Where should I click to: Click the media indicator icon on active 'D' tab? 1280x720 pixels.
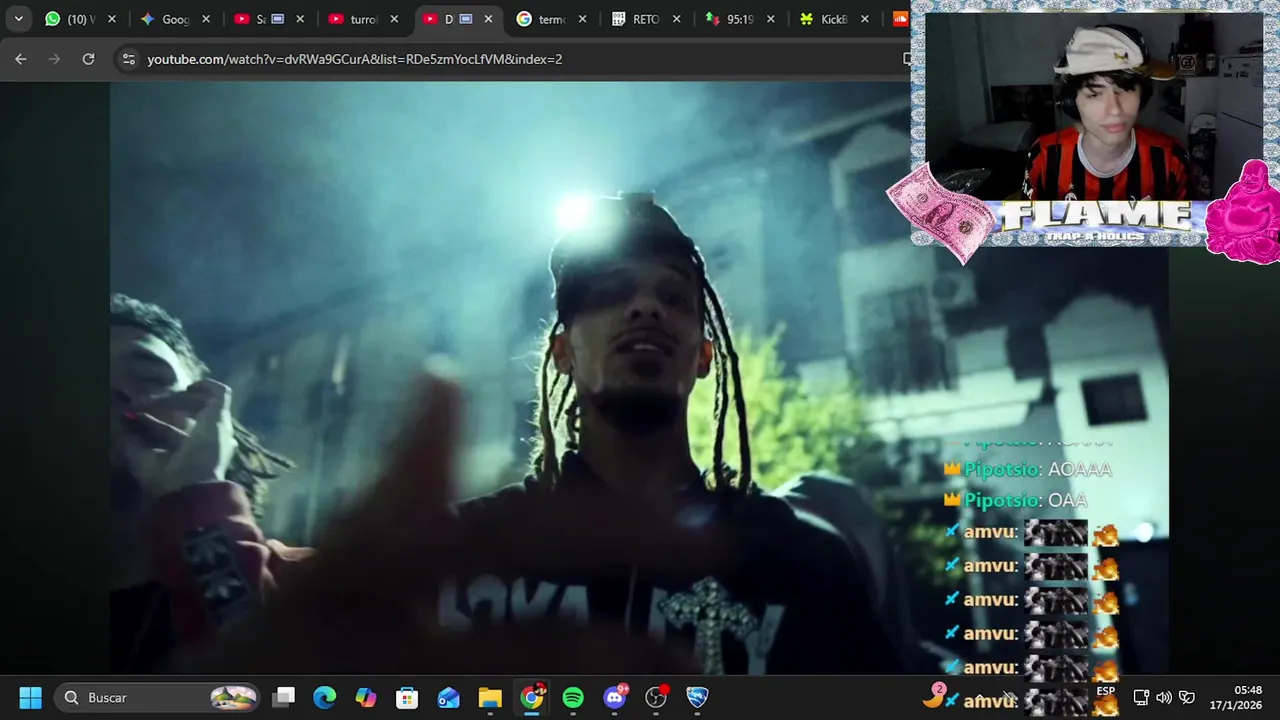(x=466, y=19)
